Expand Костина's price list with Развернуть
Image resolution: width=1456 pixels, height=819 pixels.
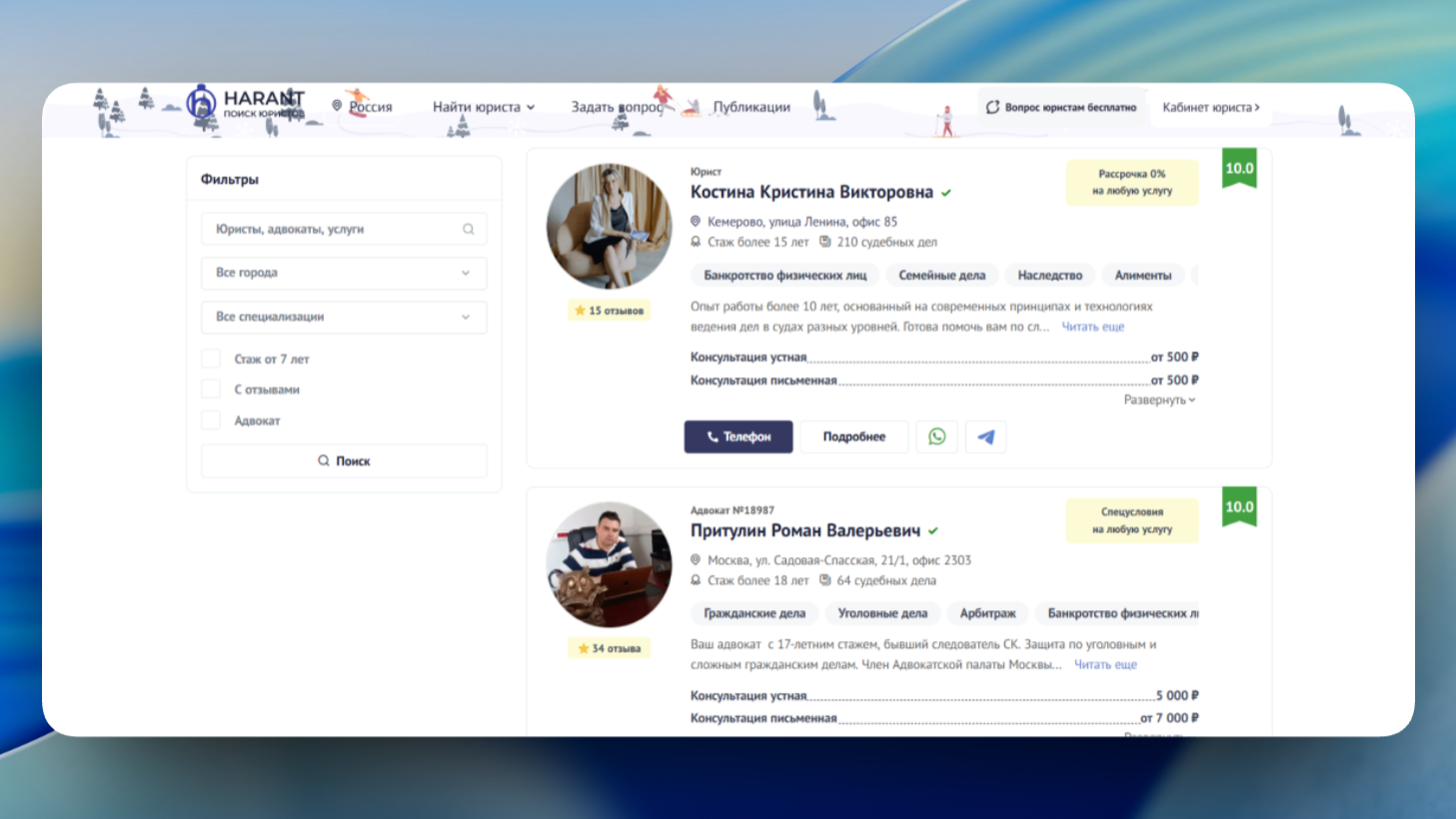(x=1159, y=400)
